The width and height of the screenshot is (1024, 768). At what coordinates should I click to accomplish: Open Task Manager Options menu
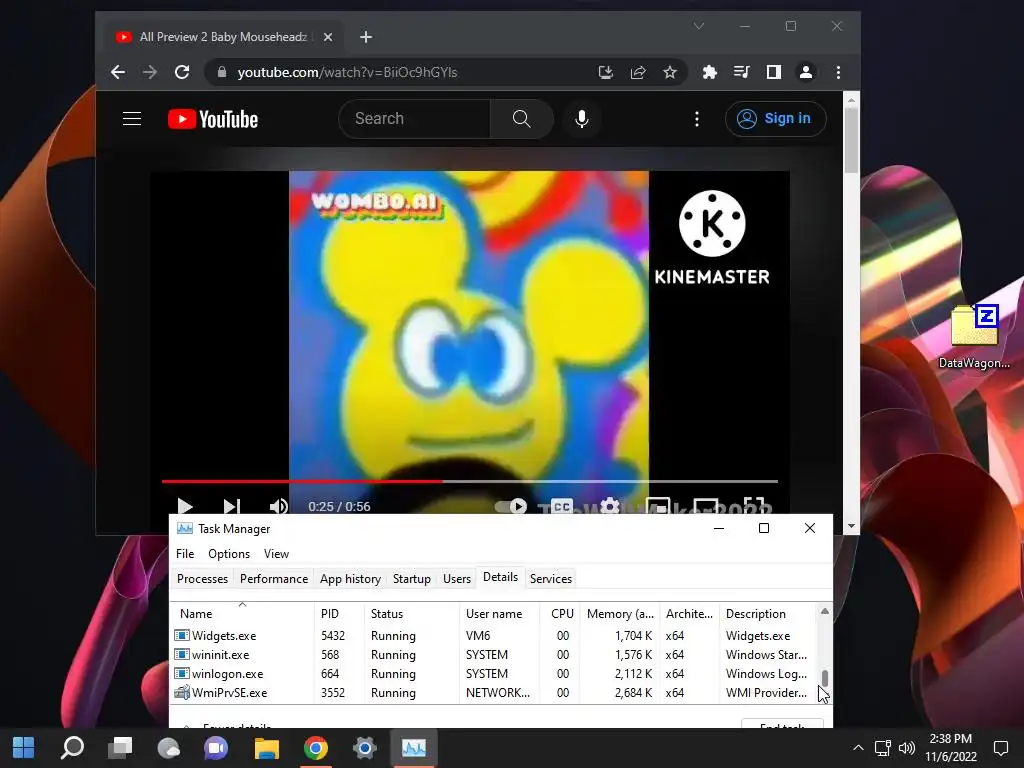pos(229,554)
